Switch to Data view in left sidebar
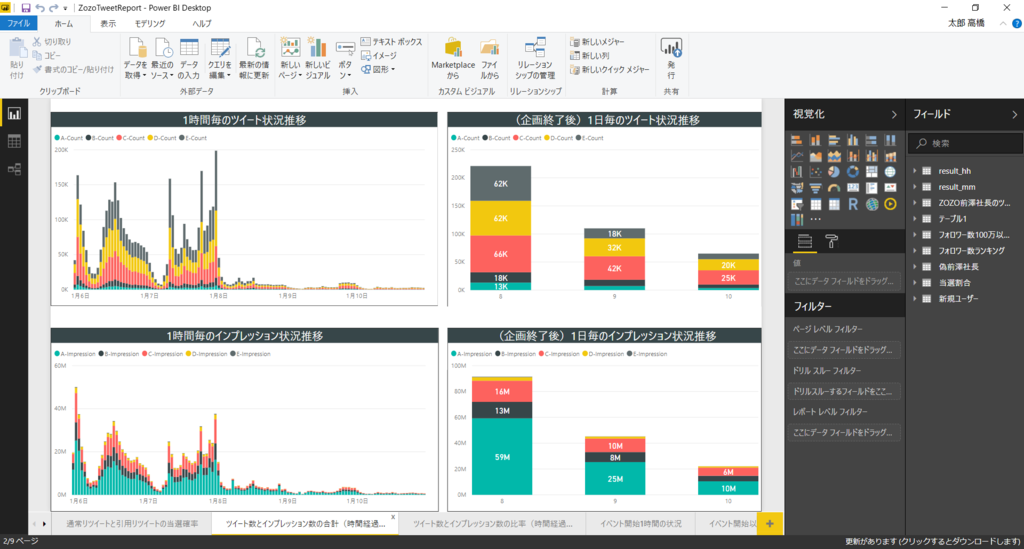 [x=14, y=141]
